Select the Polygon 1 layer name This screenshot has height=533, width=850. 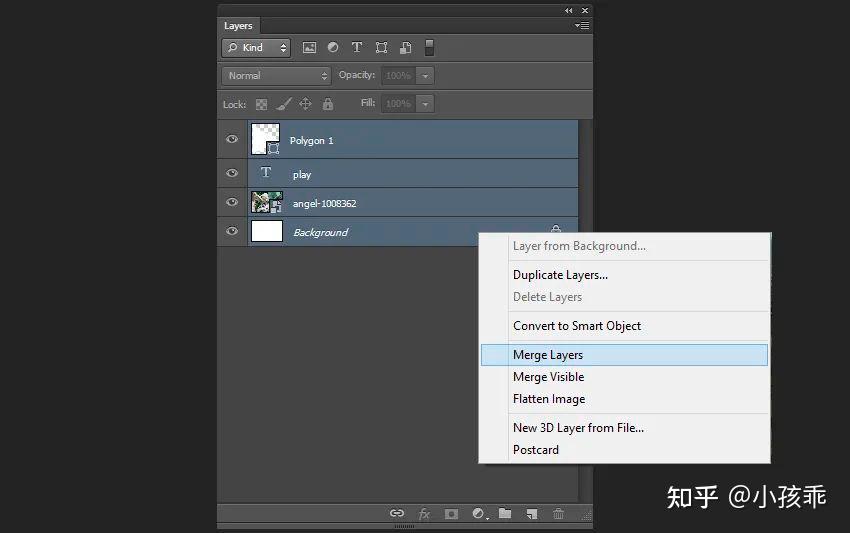tap(311, 140)
